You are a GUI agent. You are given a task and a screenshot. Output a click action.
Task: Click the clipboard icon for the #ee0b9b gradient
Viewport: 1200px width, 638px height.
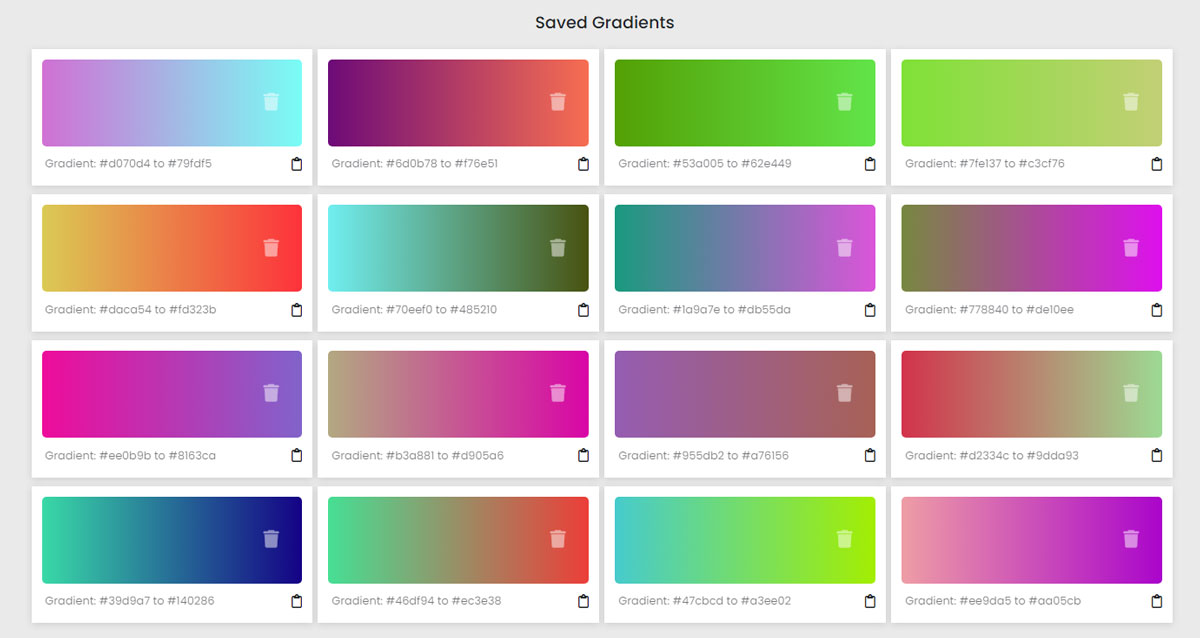pos(296,455)
